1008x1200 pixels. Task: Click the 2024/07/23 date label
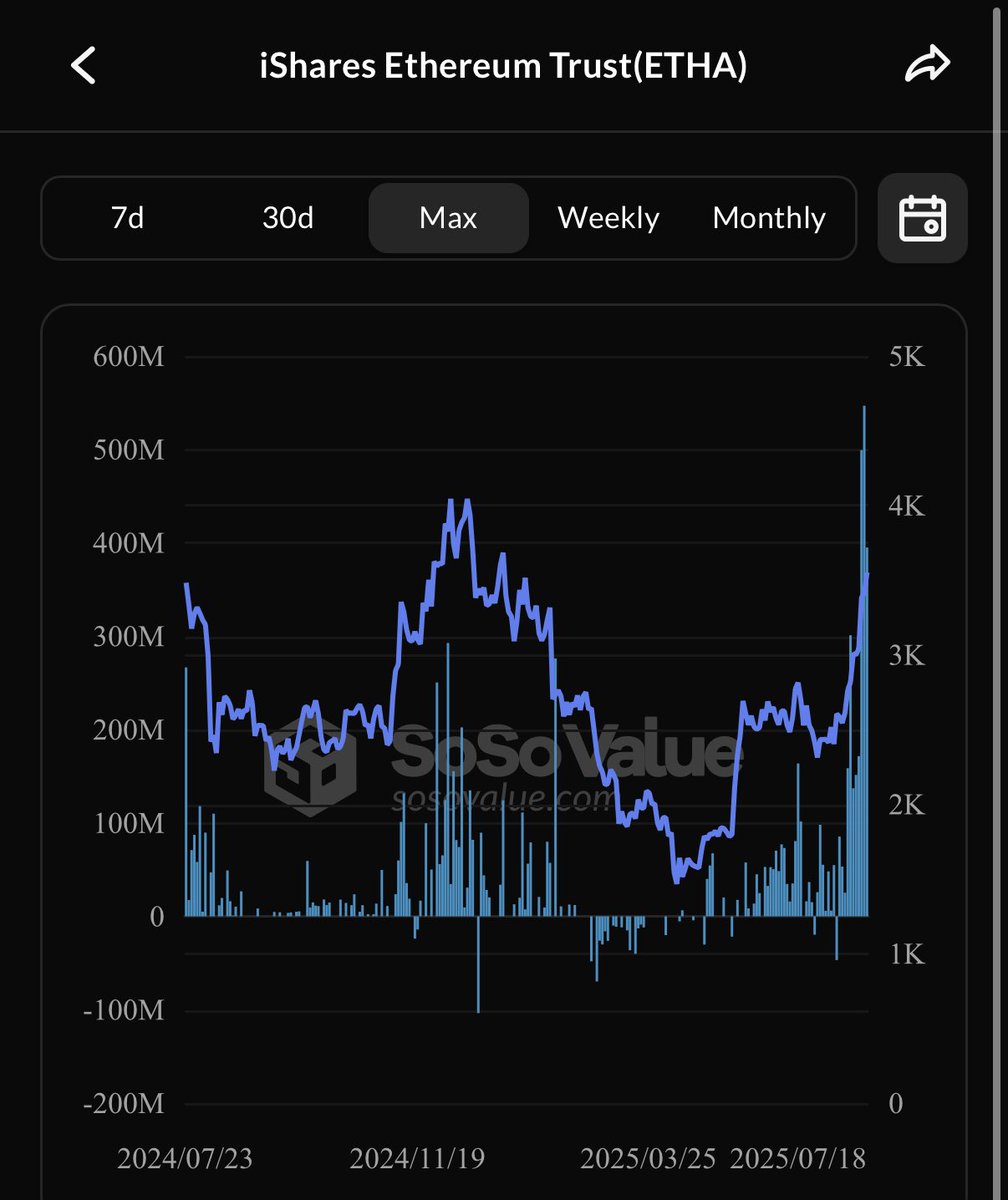[185, 1159]
